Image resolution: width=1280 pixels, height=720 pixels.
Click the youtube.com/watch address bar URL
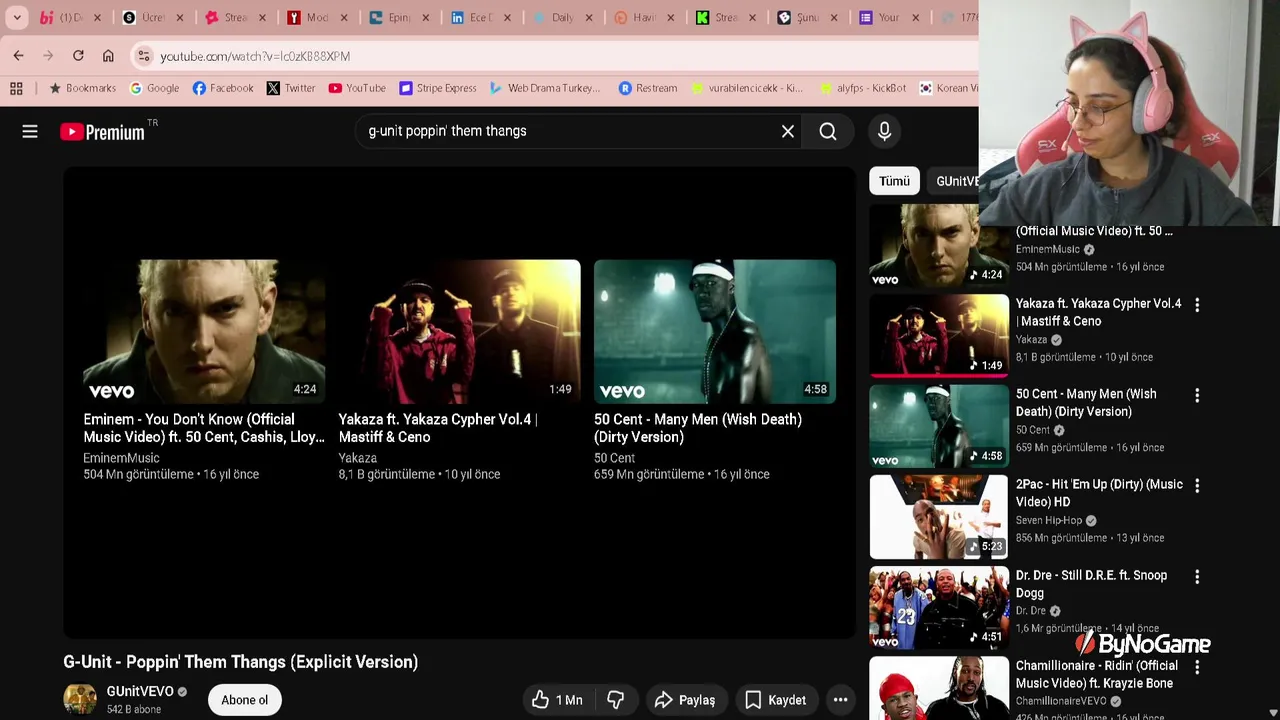tap(255, 56)
